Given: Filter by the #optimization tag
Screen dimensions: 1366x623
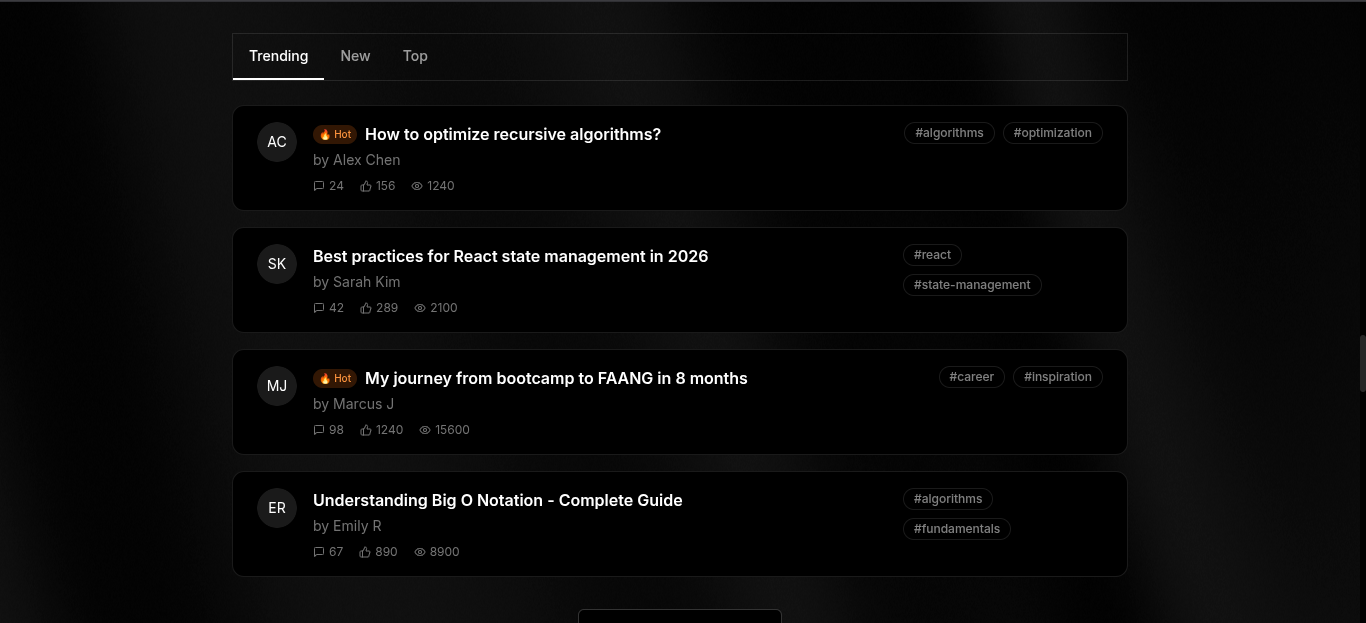Looking at the screenshot, I should (1052, 133).
